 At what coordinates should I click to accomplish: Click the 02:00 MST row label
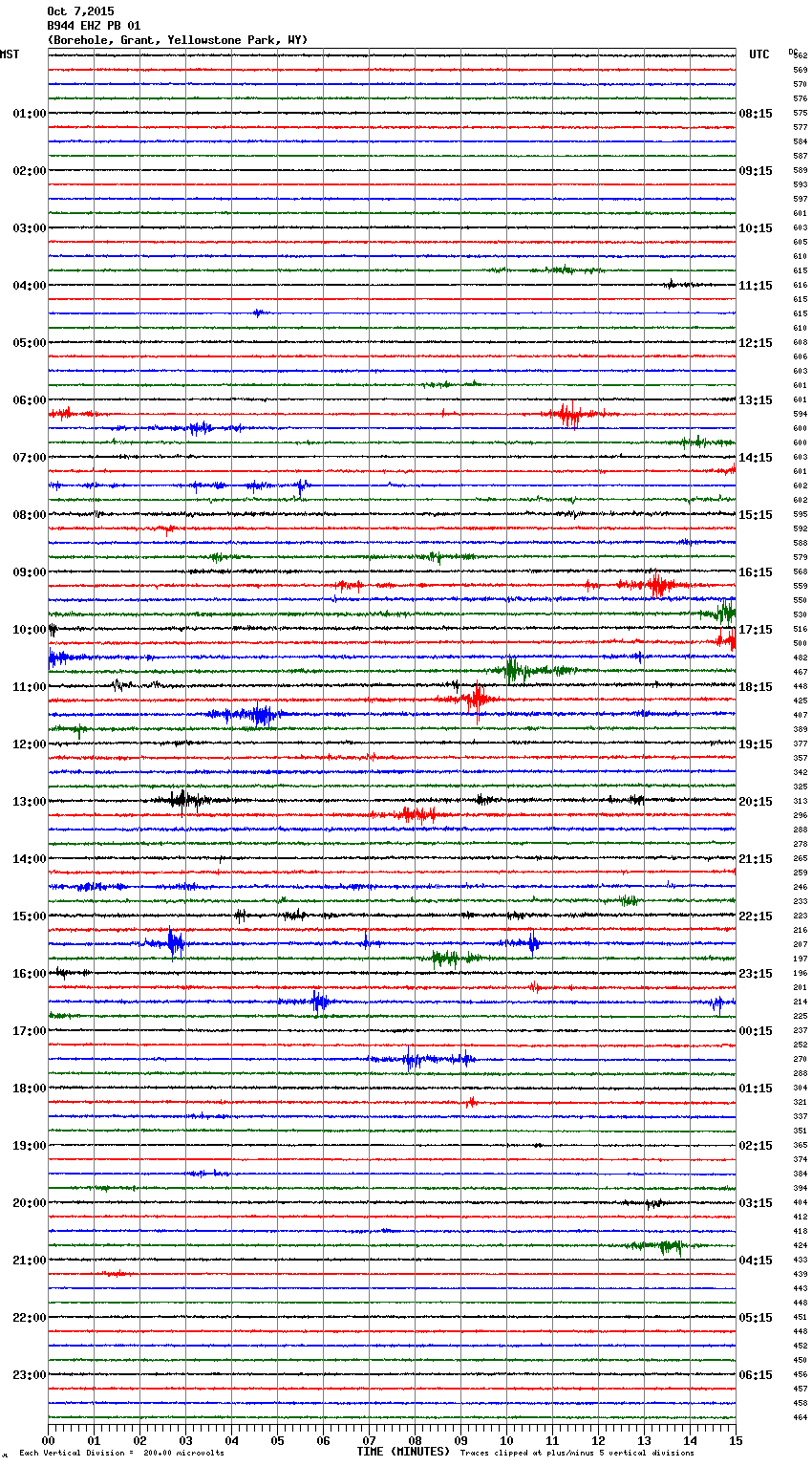coord(30,171)
